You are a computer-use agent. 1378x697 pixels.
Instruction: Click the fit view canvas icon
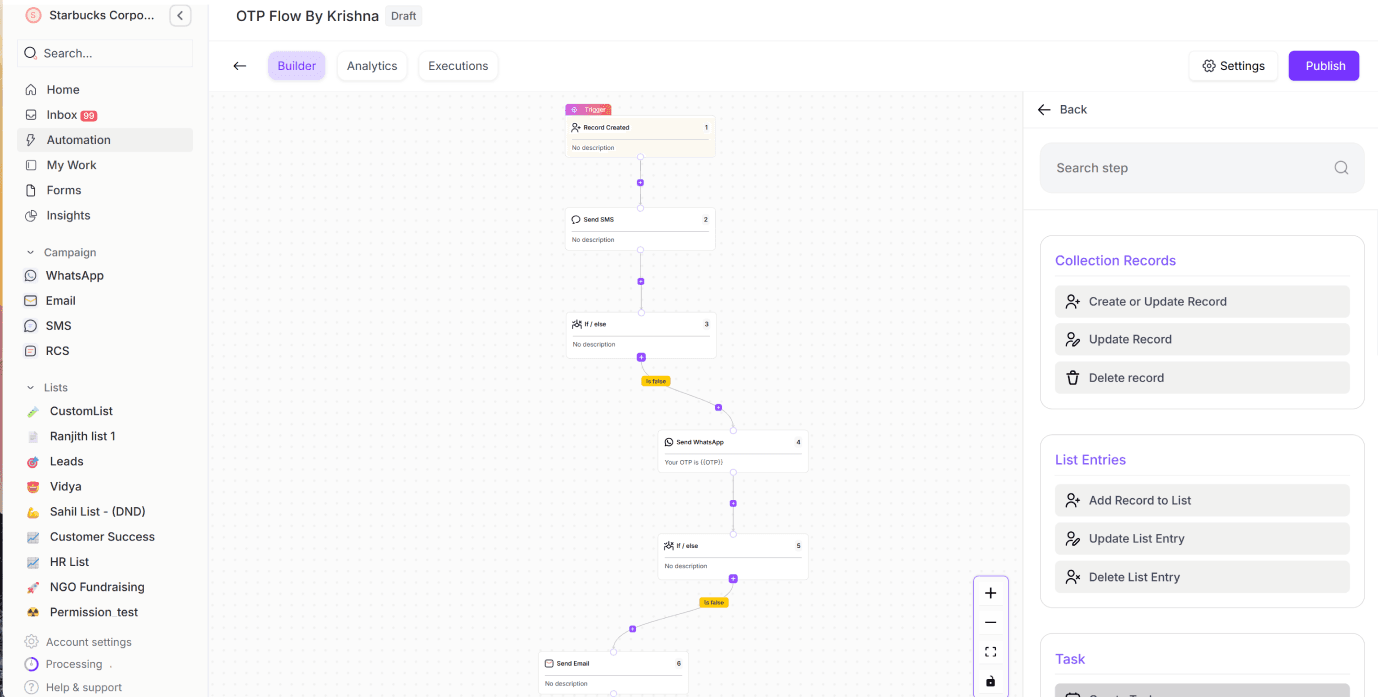click(x=990, y=652)
